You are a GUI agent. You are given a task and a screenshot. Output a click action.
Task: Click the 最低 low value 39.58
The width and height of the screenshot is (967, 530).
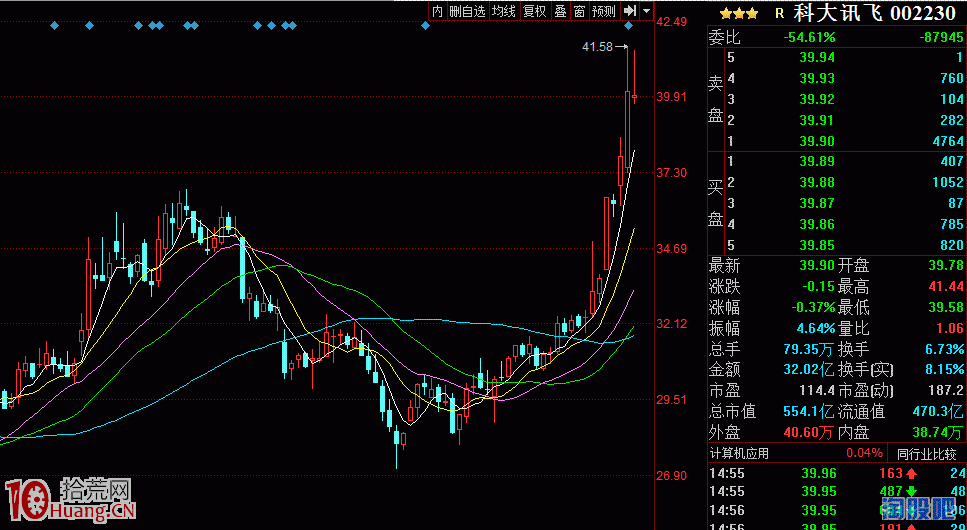pyautogui.click(x=946, y=307)
